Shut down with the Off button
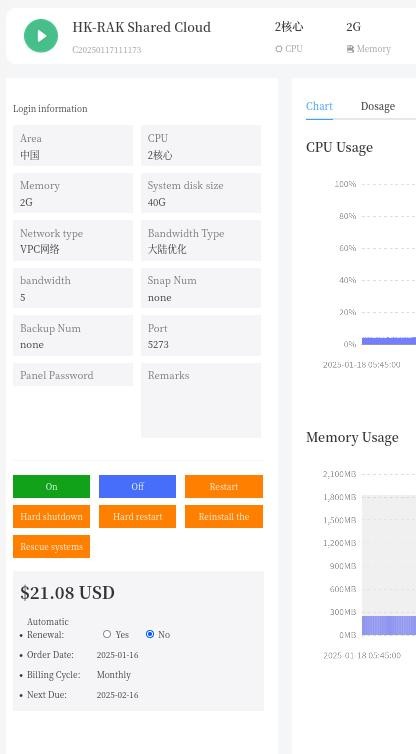The width and height of the screenshot is (416, 754). [138, 487]
